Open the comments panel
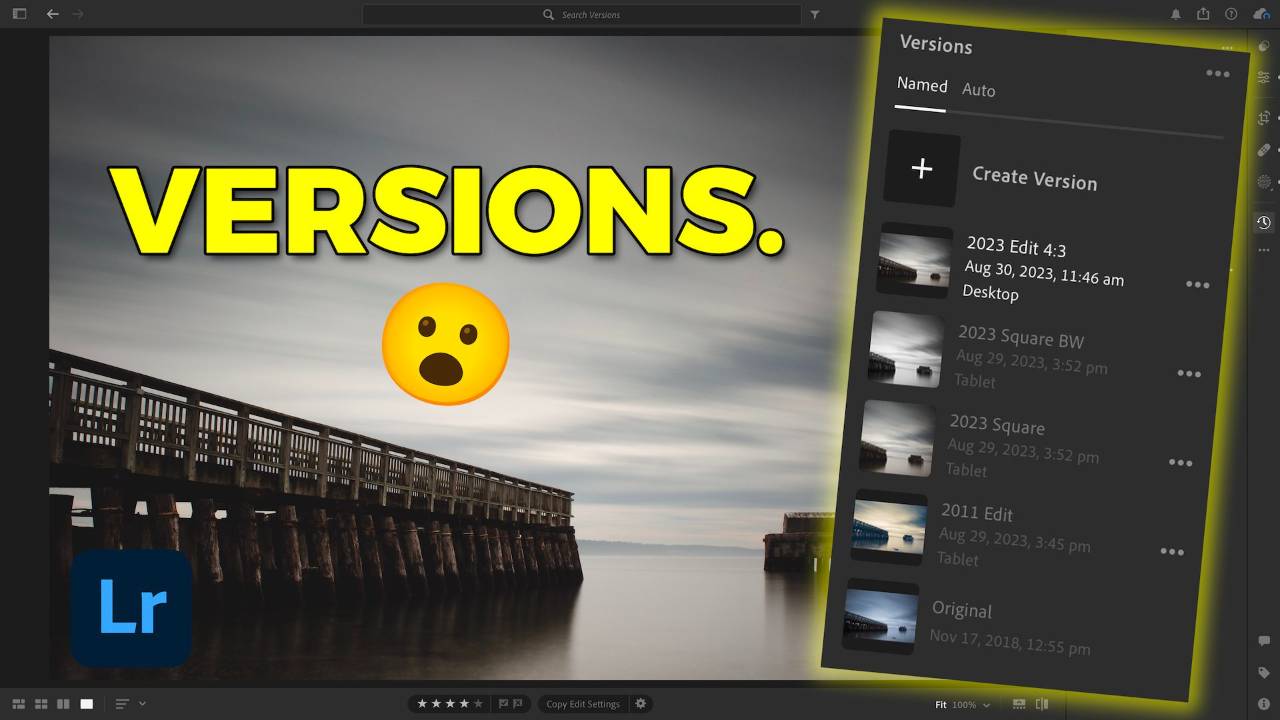Viewport: 1280px width, 720px height. coord(1263,640)
